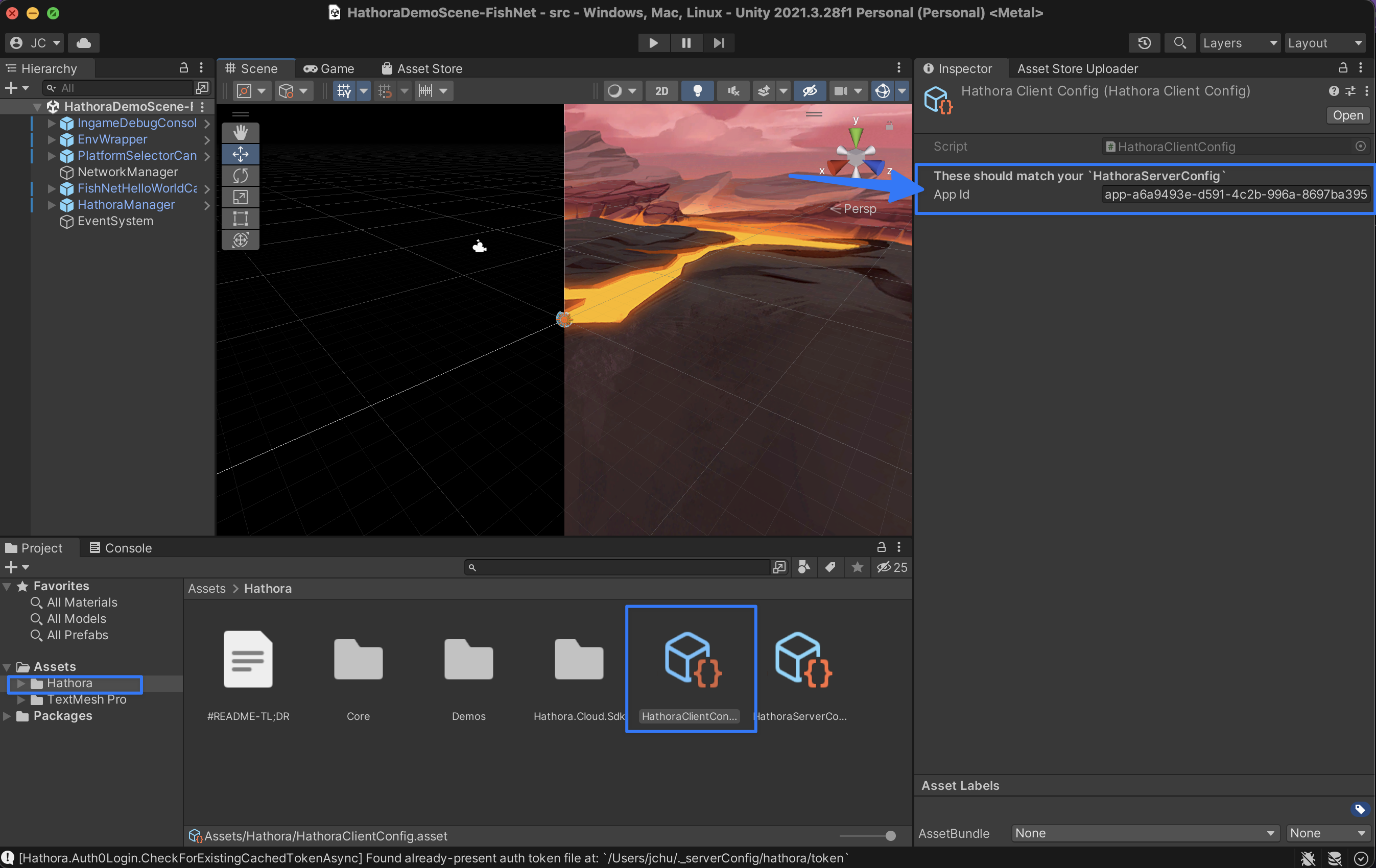Open the Inspector help icon
Image resolution: width=1376 pixels, height=868 pixels.
point(1333,91)
